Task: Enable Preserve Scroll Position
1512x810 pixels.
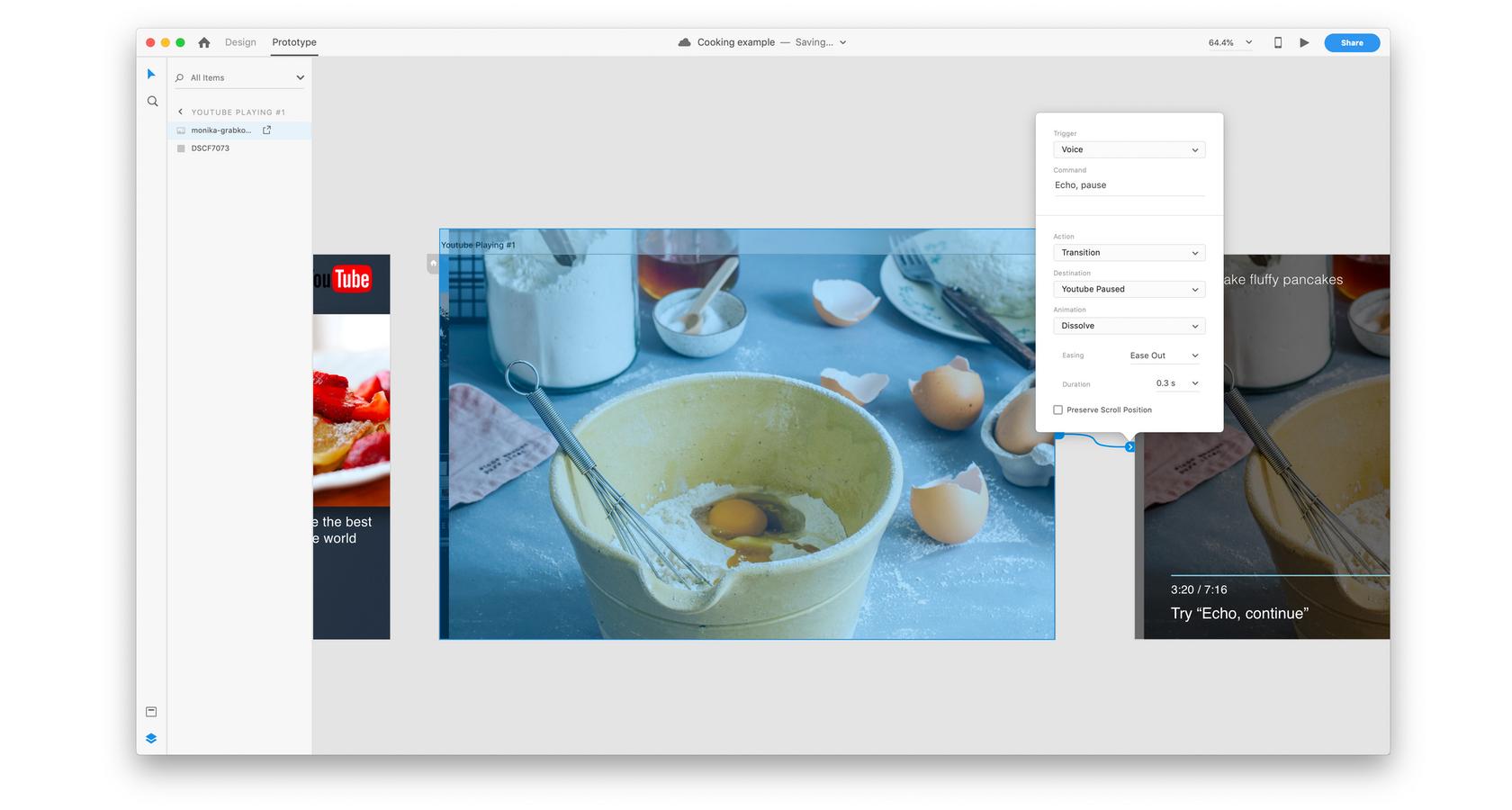Action: coord(1058,409)
